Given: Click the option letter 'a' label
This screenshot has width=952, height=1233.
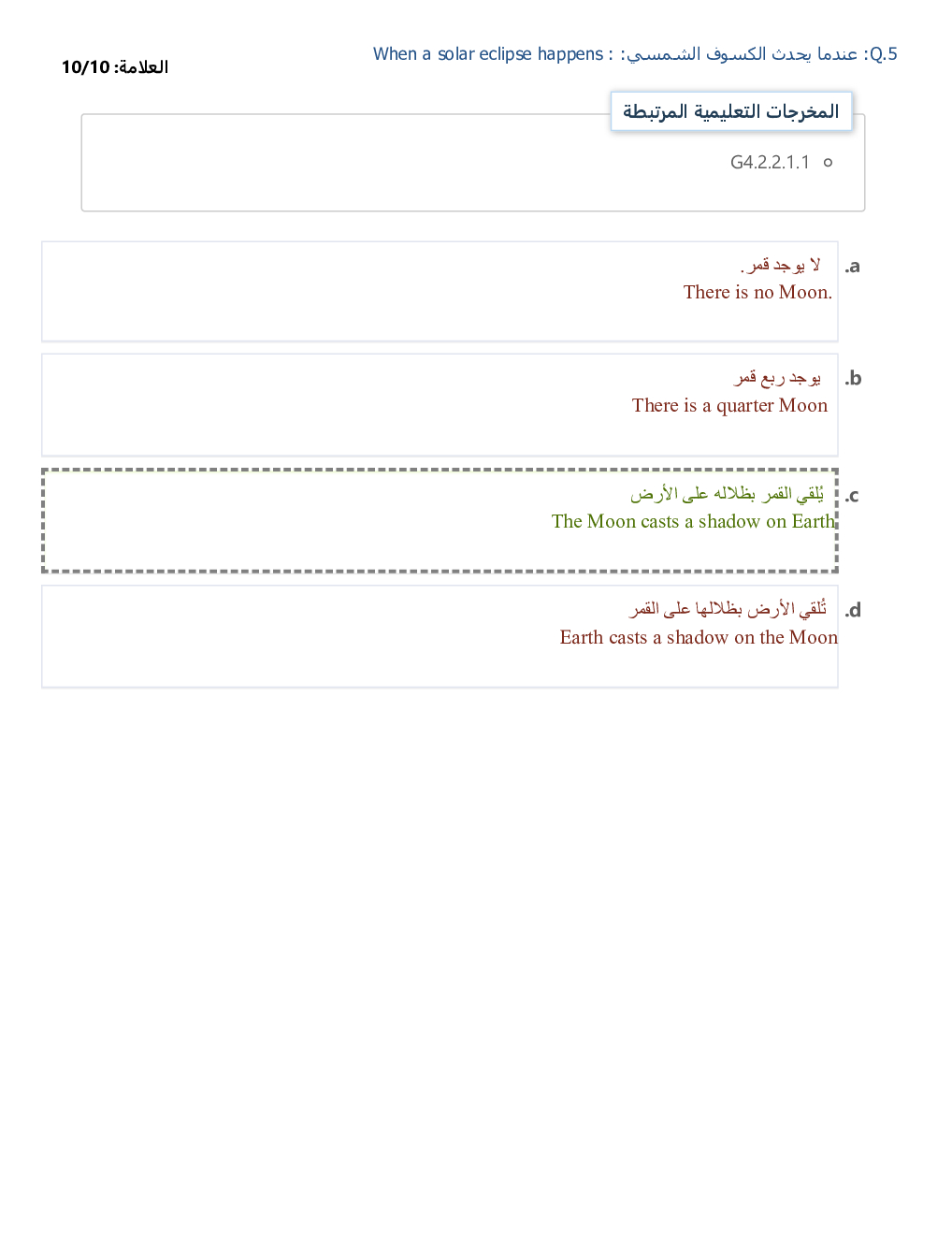Looking at the screenshot, I should [852, 267].
